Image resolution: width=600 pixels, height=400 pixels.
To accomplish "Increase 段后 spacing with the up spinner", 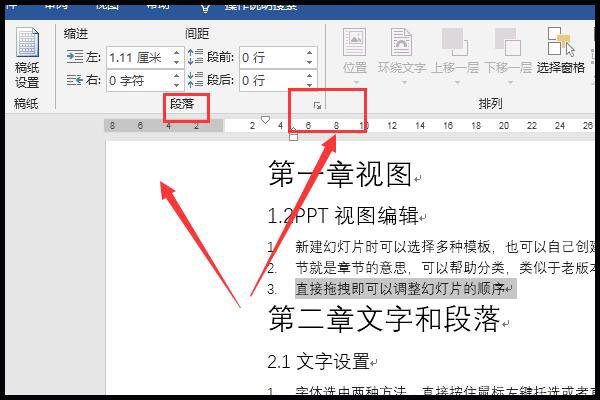I will point(309,76).
